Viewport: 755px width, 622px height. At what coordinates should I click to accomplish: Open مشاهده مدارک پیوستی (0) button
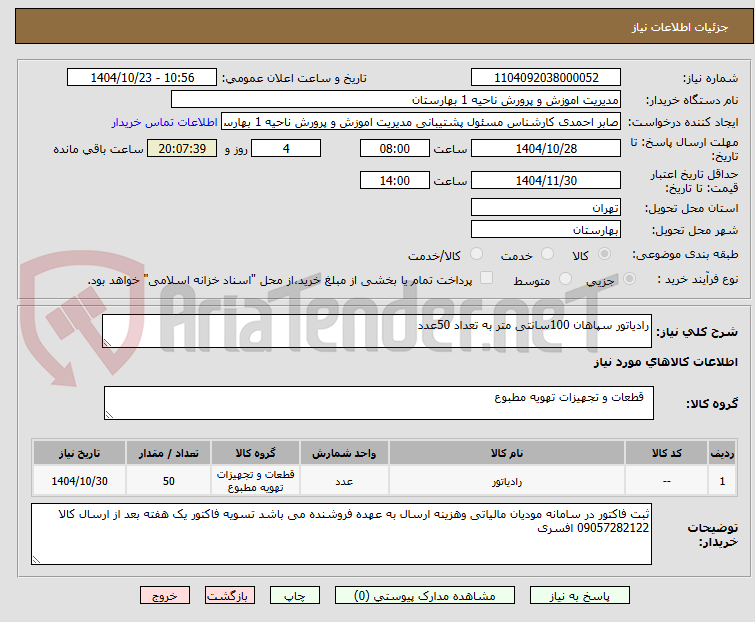point(425,596)
